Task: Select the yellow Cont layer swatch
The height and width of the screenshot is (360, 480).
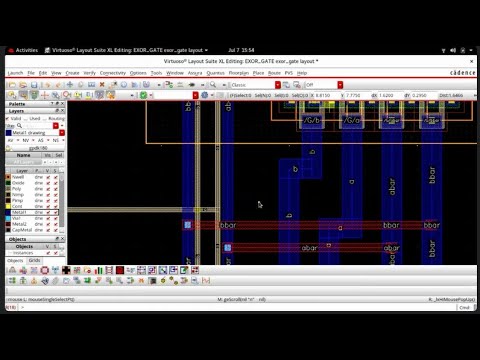Action: pyautogui.click(x=8, y=206)
